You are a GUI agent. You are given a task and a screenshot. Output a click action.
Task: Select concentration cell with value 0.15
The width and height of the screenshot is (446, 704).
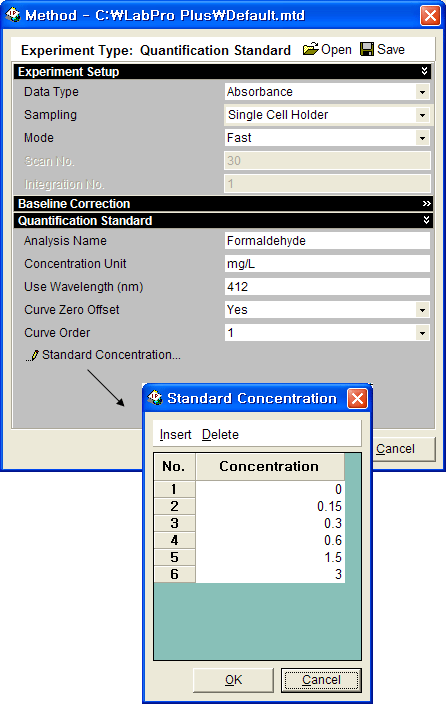pos(270,506)
